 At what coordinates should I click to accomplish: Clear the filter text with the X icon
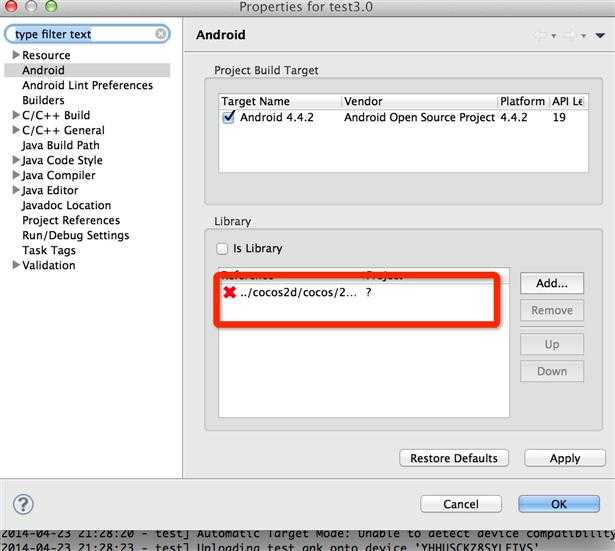point(160,34)
